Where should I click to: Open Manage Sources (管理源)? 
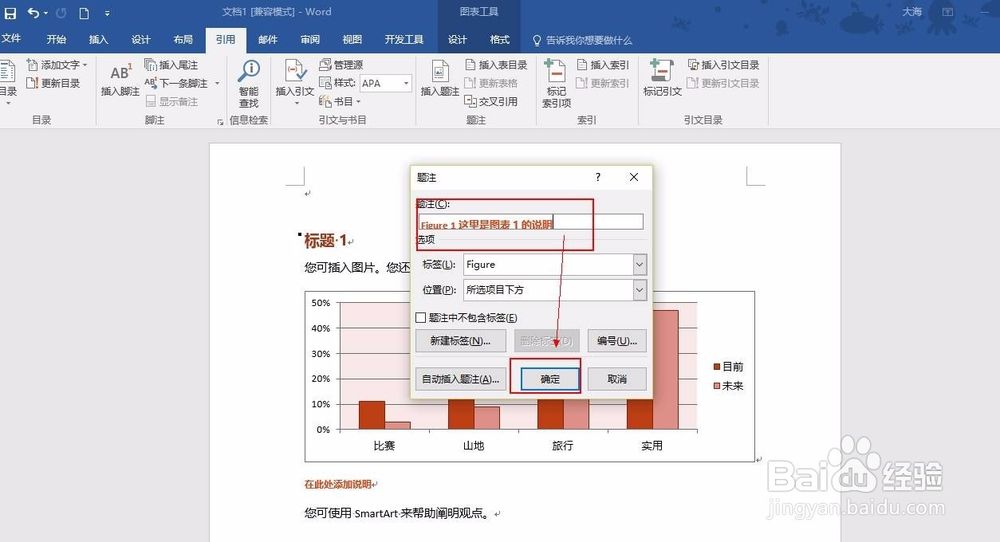click(x=341, y=65)
